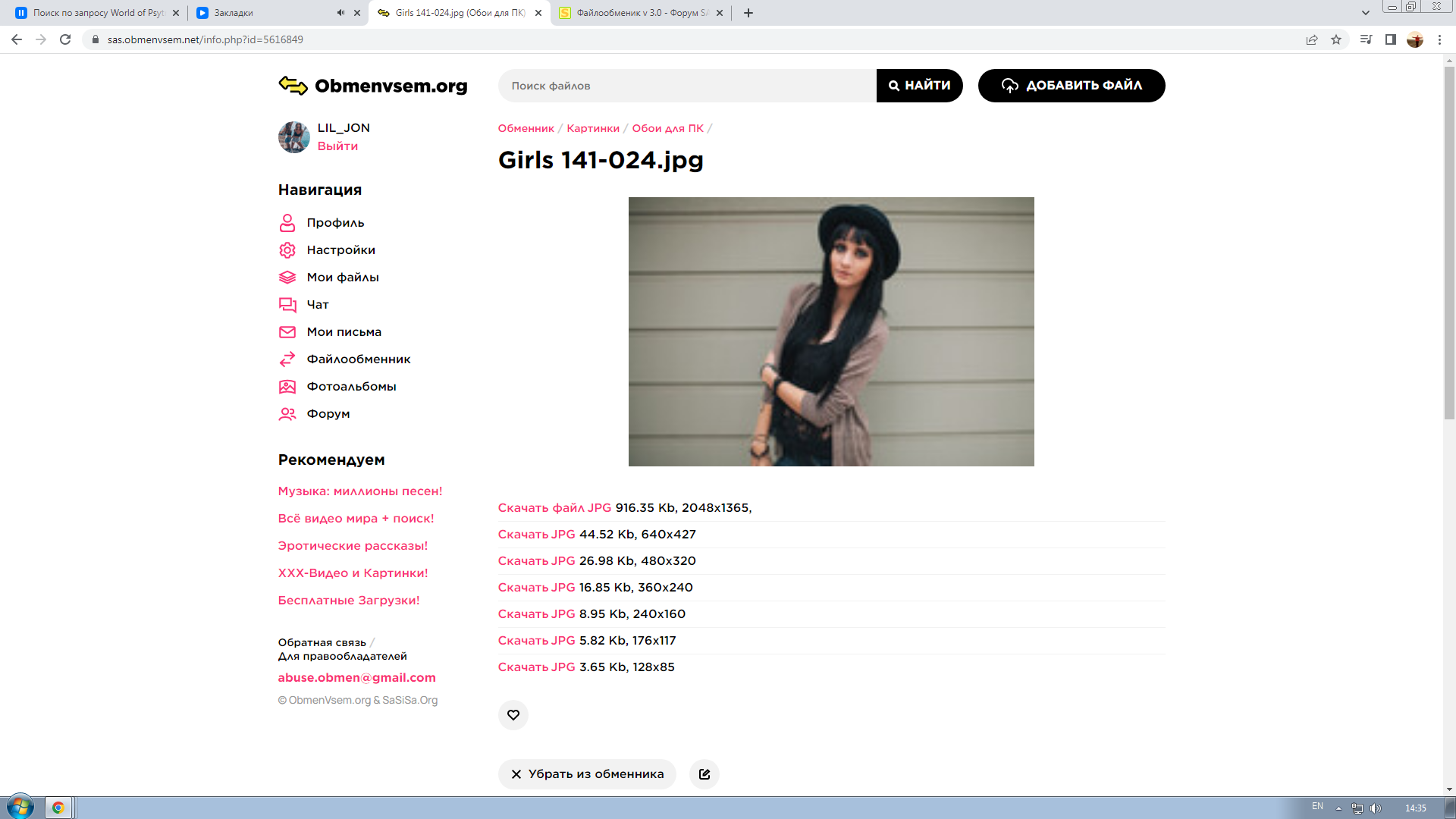This screenshot has height=819, width=1456.
Task: Open Чат from the sidebar
Action: click(x=317, y=305)
